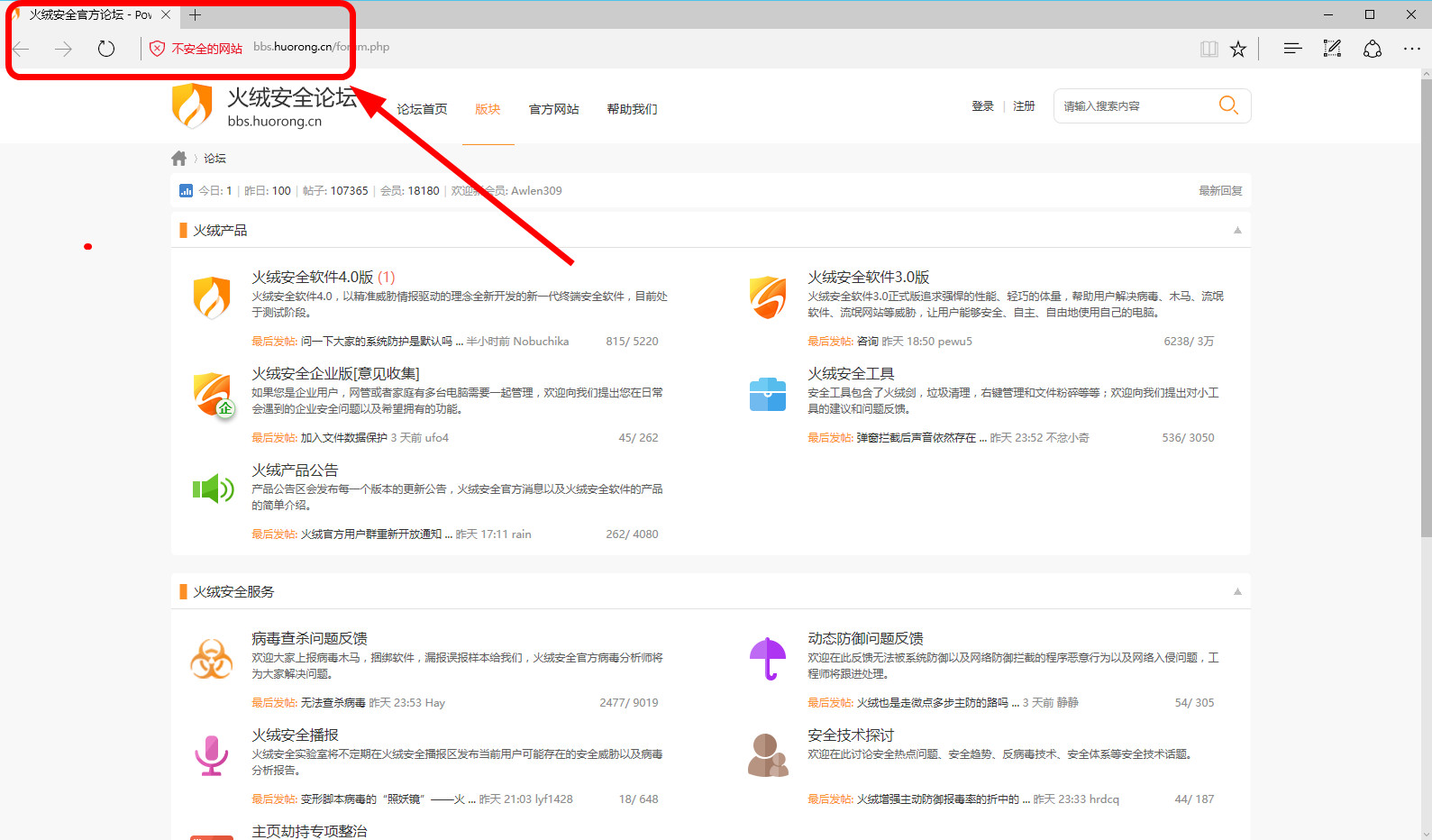Click username Nobuchika
Viewport: 1432px width, 840px height.
coord(541,342)
